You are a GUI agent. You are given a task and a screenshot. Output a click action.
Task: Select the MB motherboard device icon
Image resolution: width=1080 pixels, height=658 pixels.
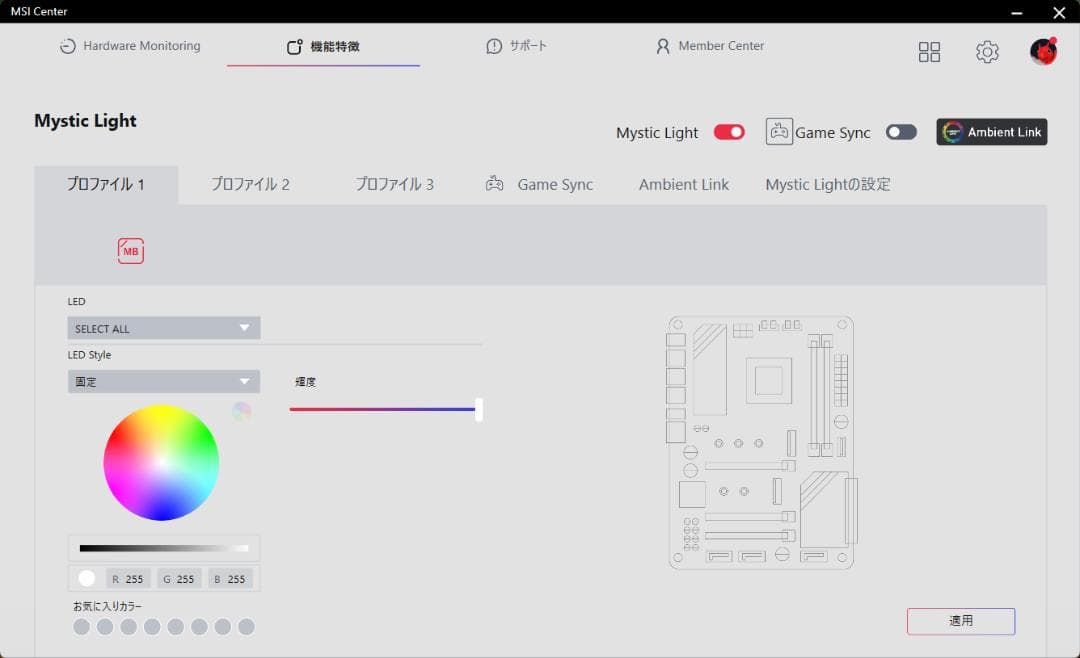click(x=131, y=251)
